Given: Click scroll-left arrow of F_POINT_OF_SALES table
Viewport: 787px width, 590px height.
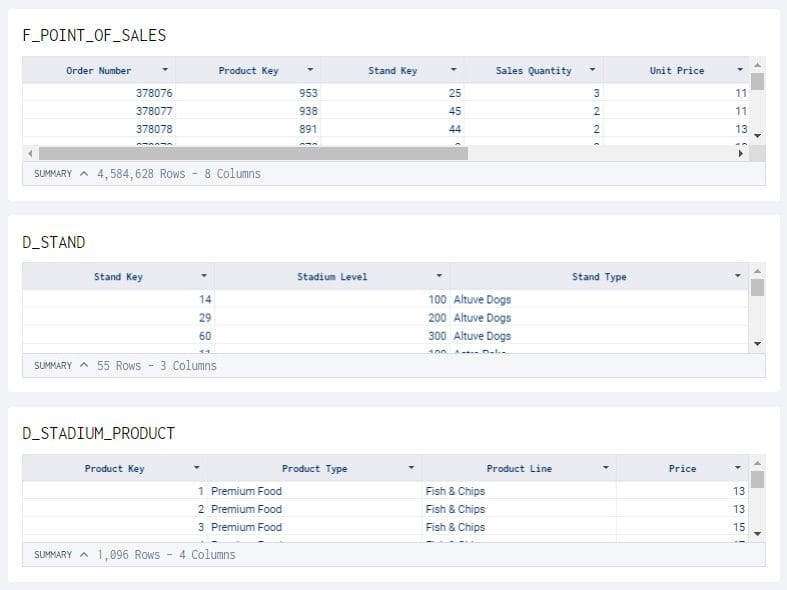Looking at the screenshot, I should [x=31, y=154].
